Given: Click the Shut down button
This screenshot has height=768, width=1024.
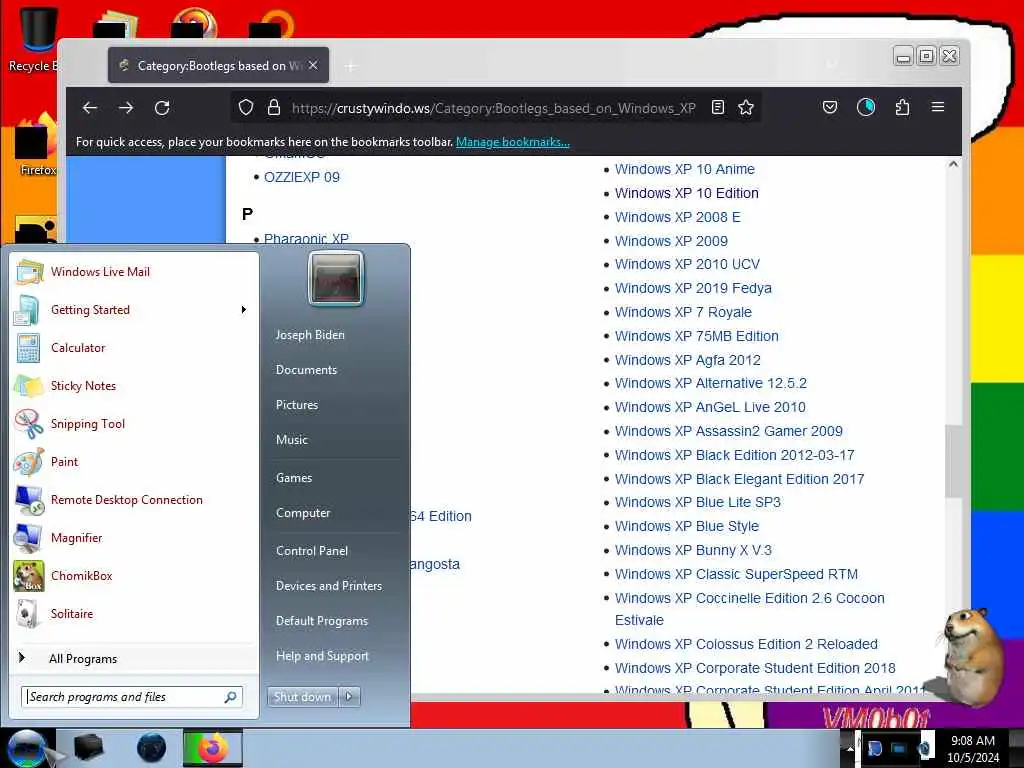Looking at the screenshot, I should tap(302, 697).
